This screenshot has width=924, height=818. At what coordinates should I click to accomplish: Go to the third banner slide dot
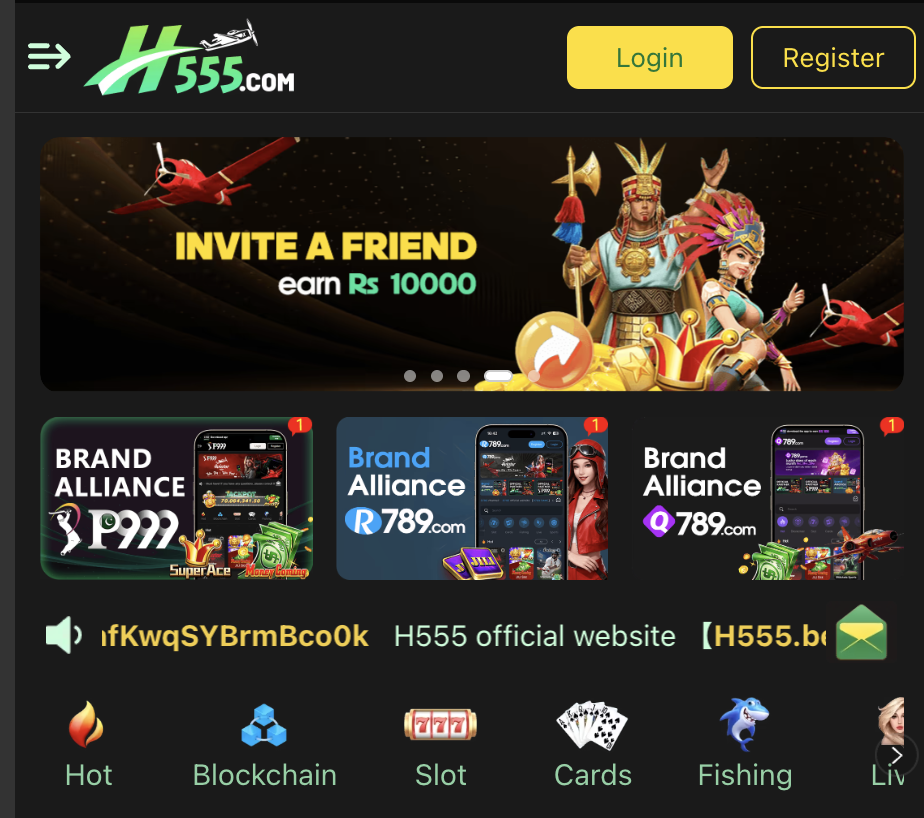point(464,376)
